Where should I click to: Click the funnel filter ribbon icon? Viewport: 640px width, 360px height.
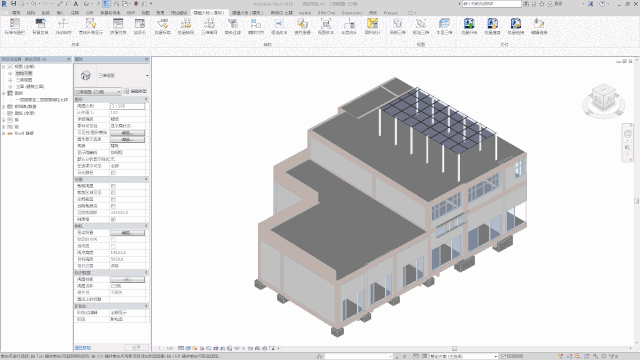(233, 24)
